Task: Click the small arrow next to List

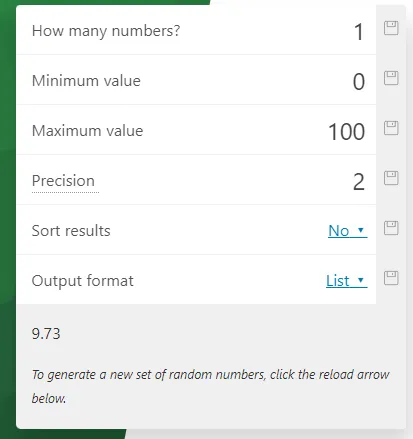Action: point(360,280)
